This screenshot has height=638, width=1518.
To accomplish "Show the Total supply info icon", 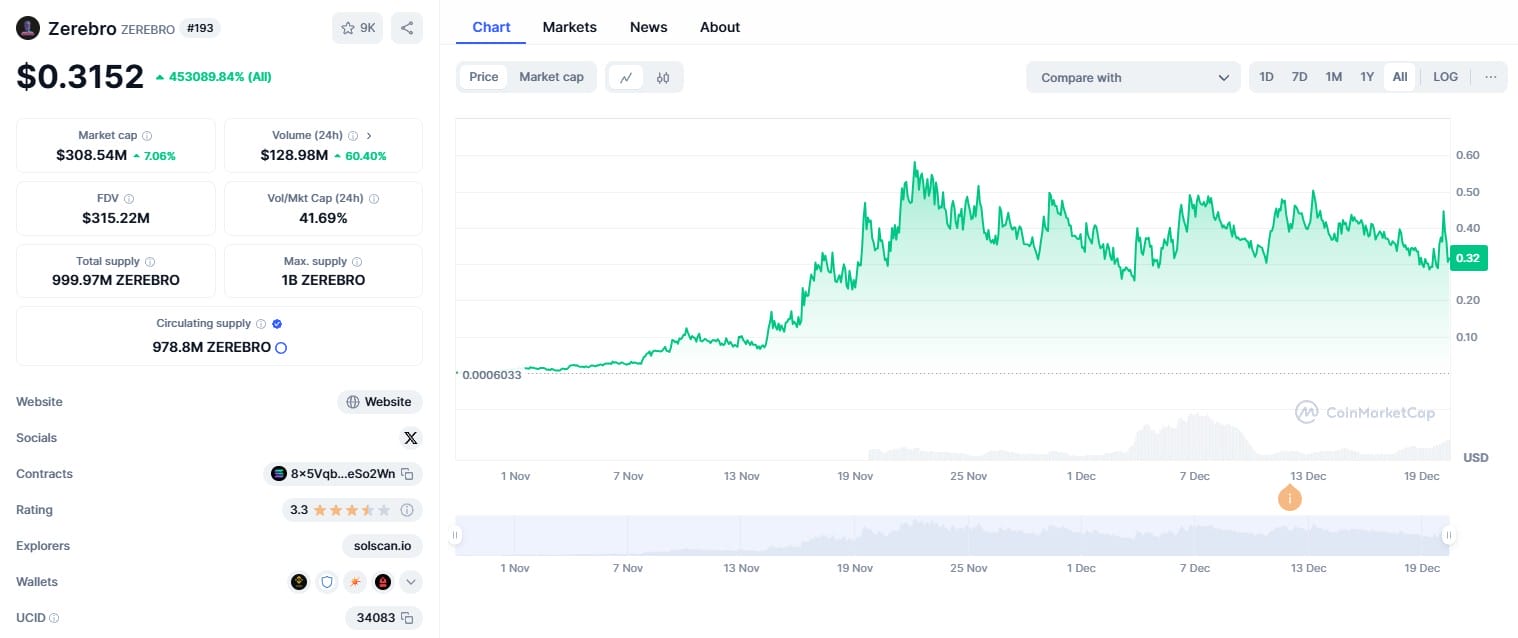I will [150, 262].
